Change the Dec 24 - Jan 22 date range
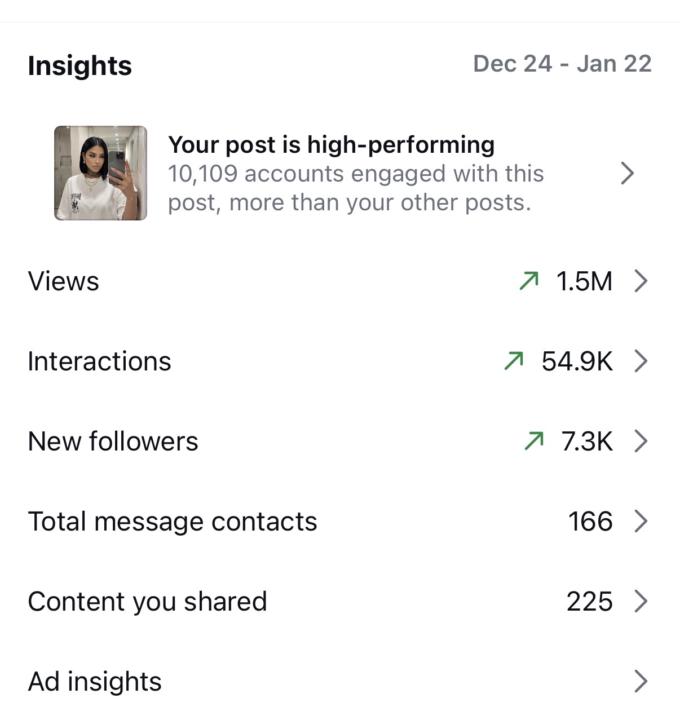The width and height of the screenshot is (680, 720). [x=562, y=64]
